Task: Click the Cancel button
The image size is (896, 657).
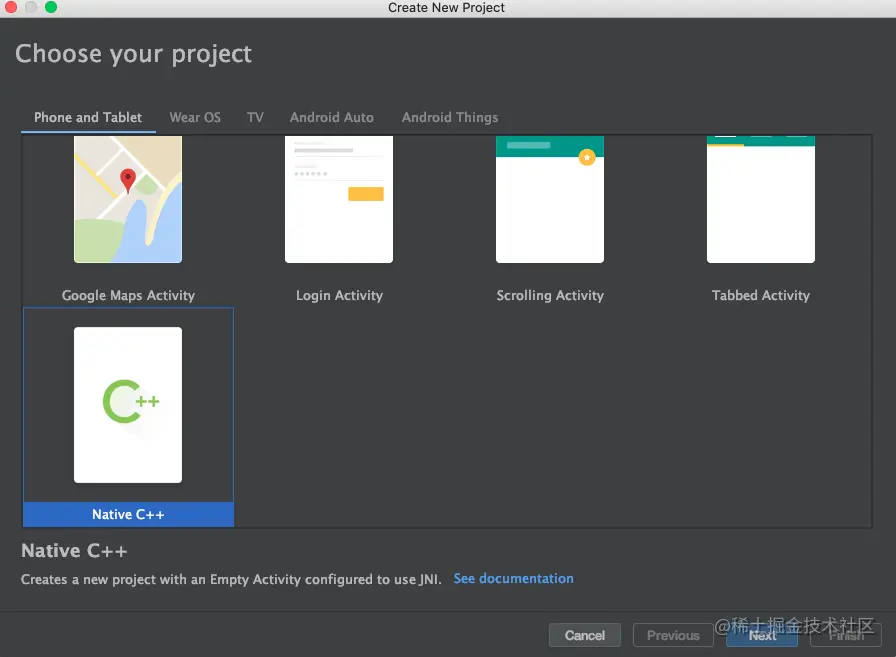Action: click(585, 635)
